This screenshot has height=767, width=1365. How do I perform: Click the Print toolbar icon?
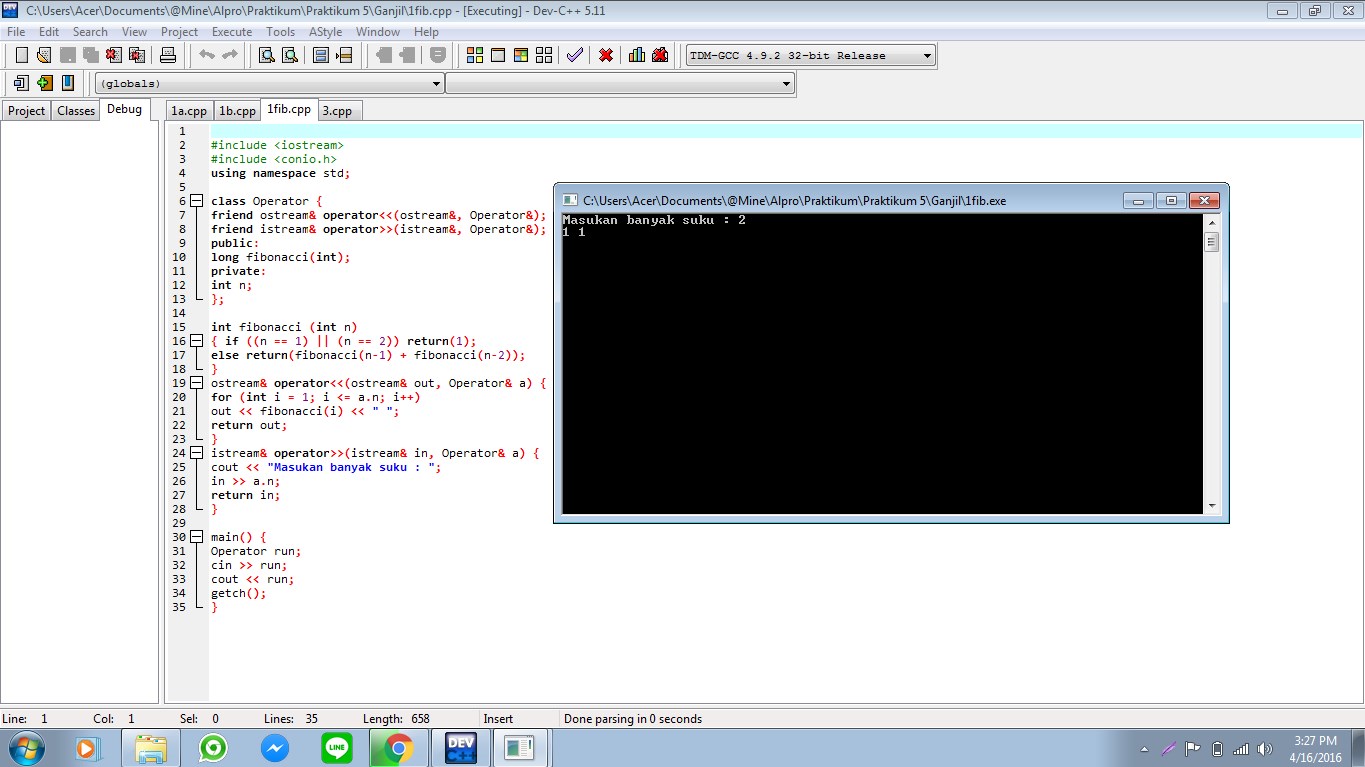pyautogui.click(x=168, y=55)
